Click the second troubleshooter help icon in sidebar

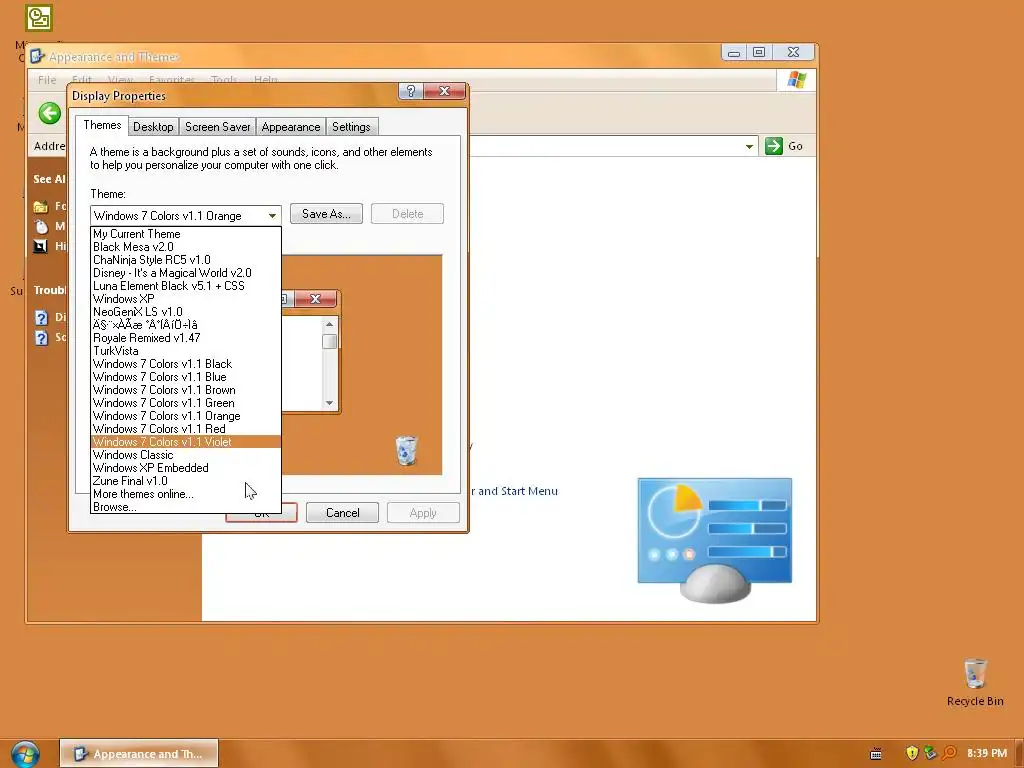pos(41,338)
